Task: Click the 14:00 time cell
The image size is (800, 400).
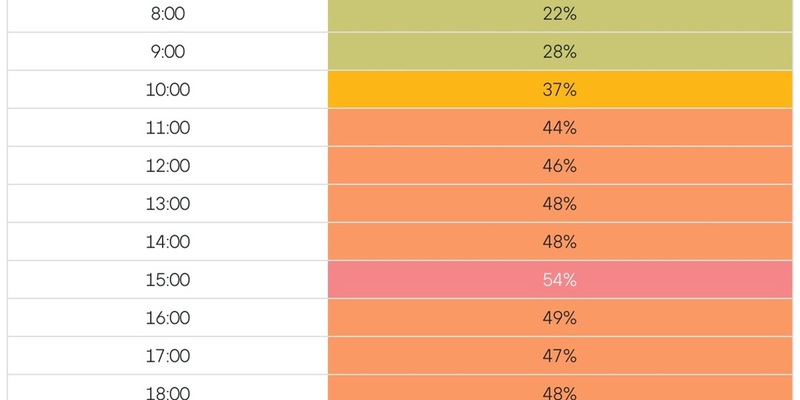Action: [167, 242]
